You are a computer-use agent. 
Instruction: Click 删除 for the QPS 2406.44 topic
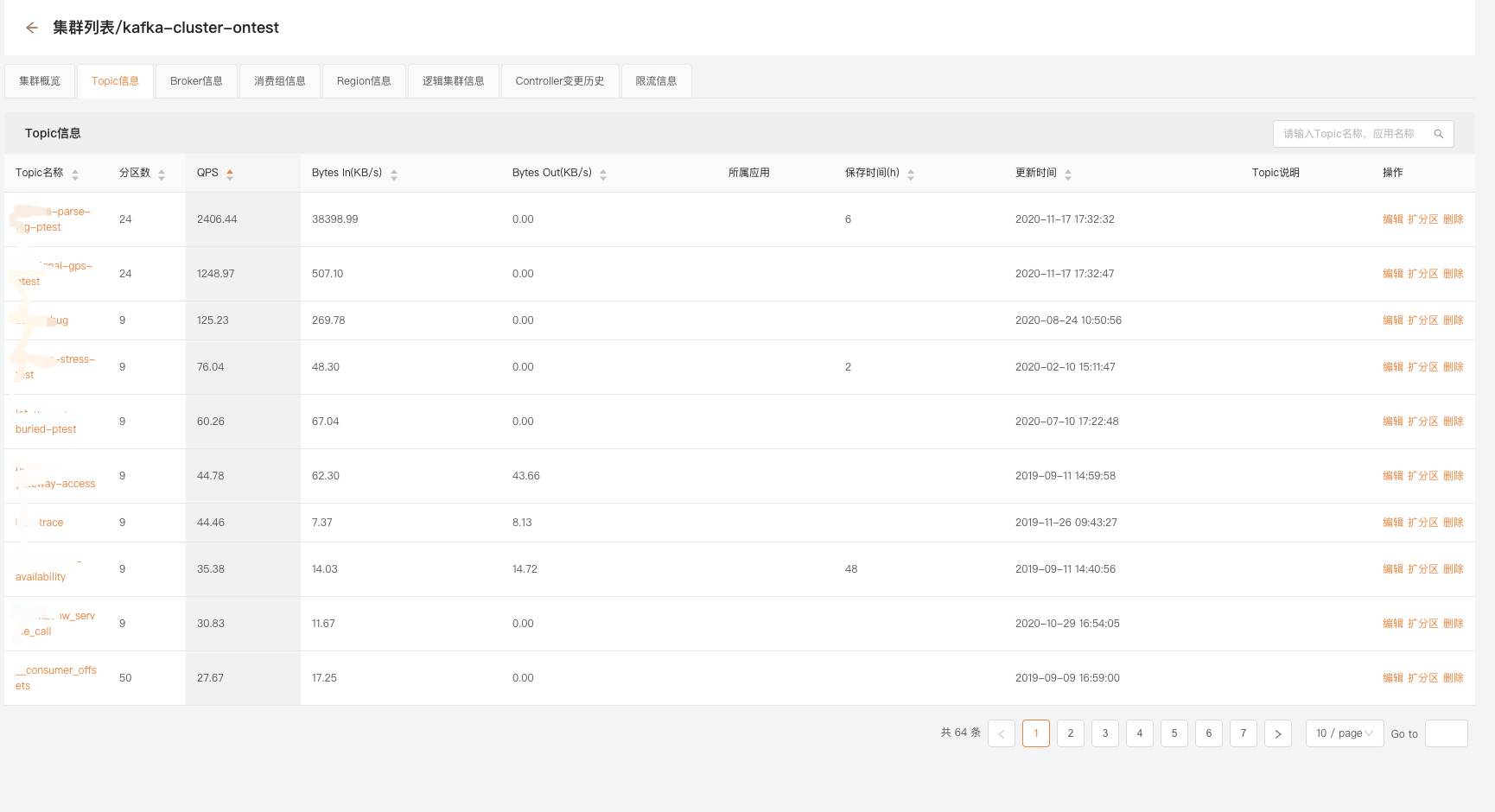point(1454,219)
